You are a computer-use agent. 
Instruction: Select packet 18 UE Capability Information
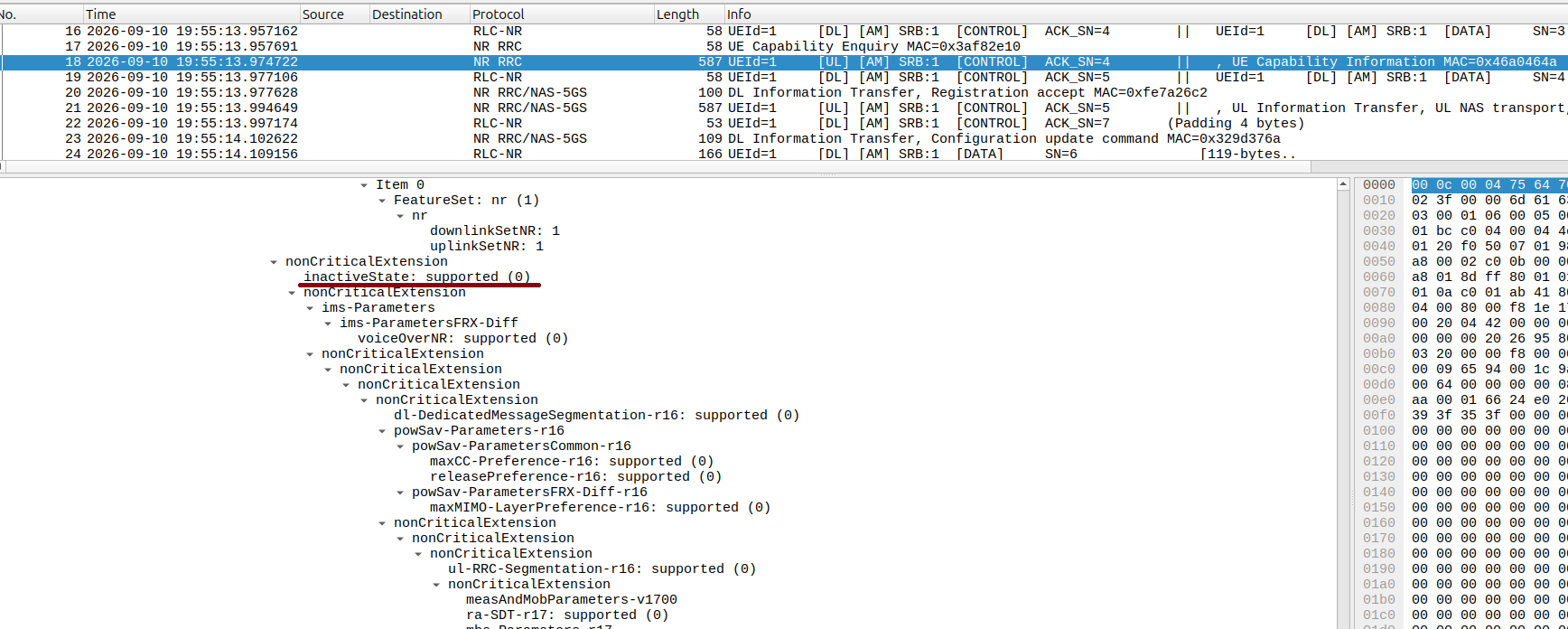tap(784, 62)
